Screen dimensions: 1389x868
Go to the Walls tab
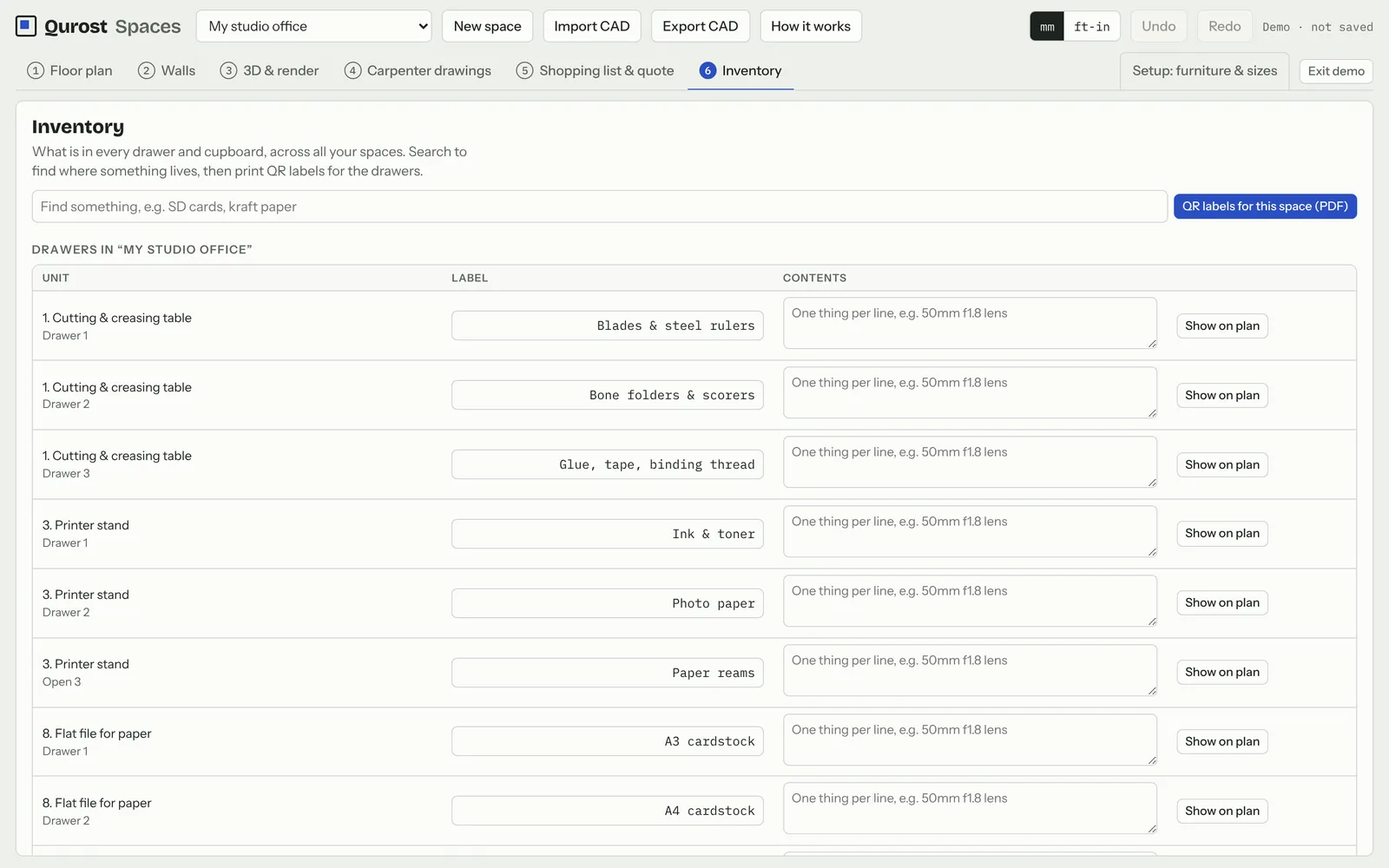pyautogui.click(x=167, y=71)
